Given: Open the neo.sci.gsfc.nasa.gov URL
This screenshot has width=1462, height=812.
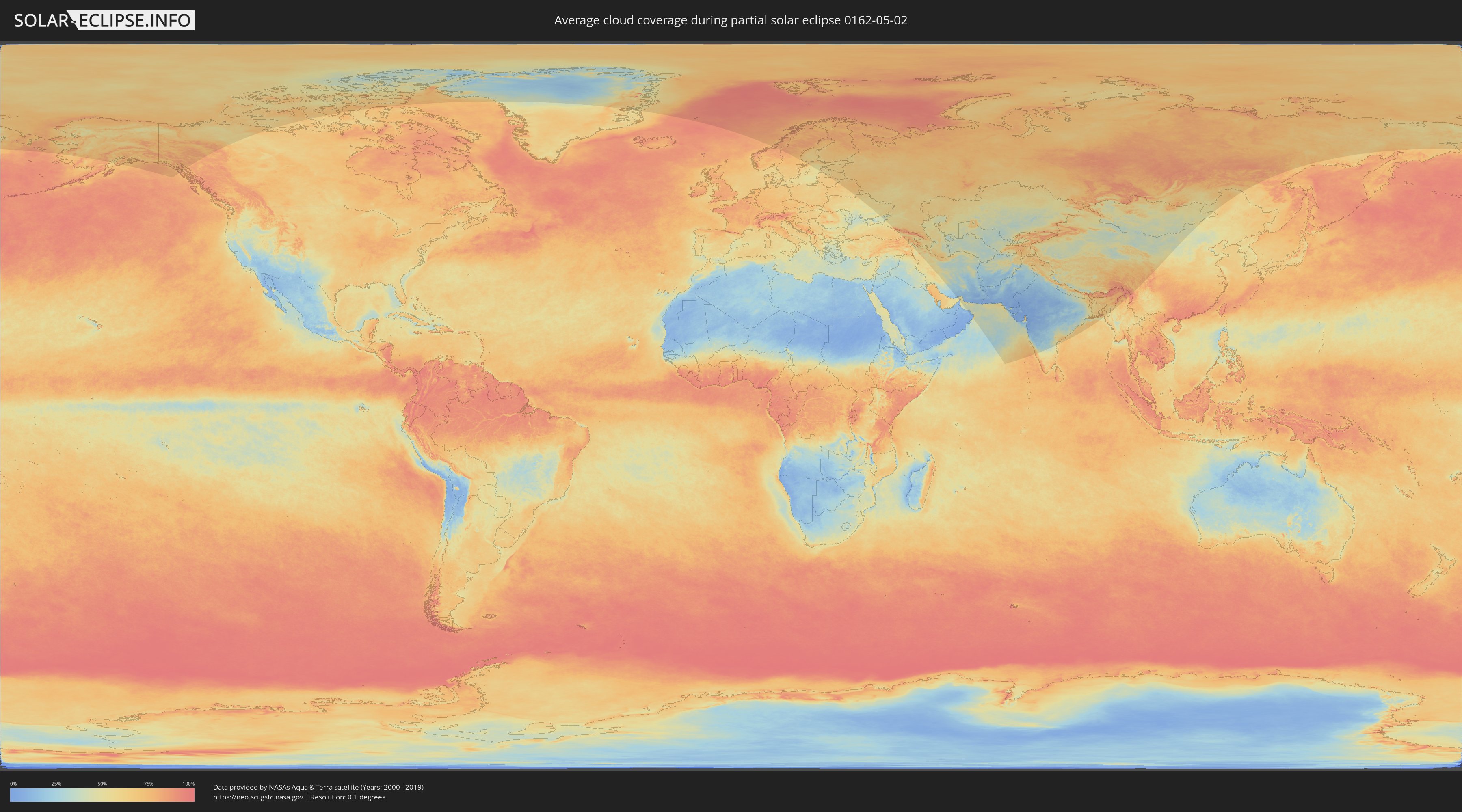Looking at the screenshot, I should [257, 797].
